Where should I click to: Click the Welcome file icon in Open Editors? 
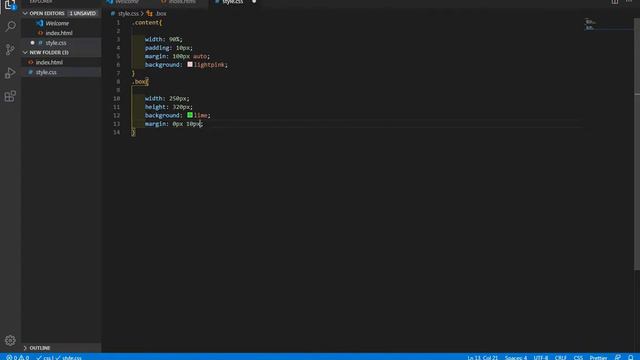(40, 23)
